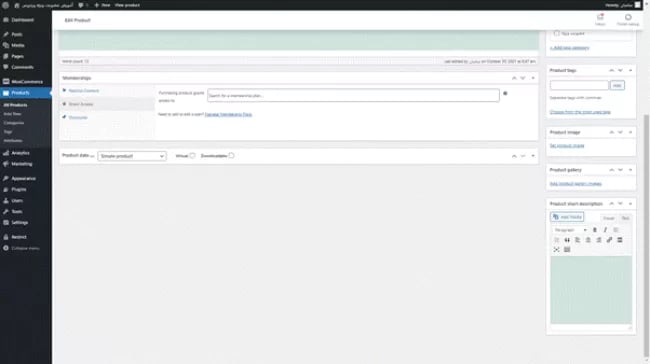The image size is (650, 364).
Task: Click the insert link icon in editor toolbar
Action: click(609, 240)
